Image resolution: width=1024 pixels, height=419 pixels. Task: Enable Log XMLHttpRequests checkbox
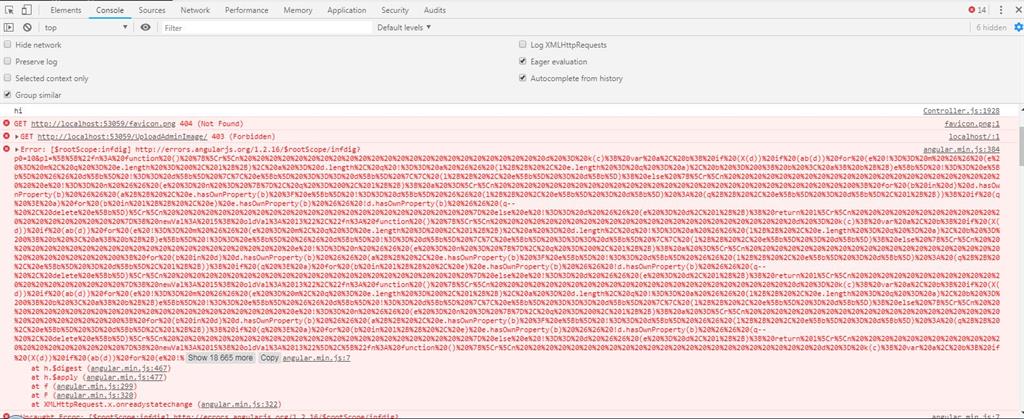[522, 45]
